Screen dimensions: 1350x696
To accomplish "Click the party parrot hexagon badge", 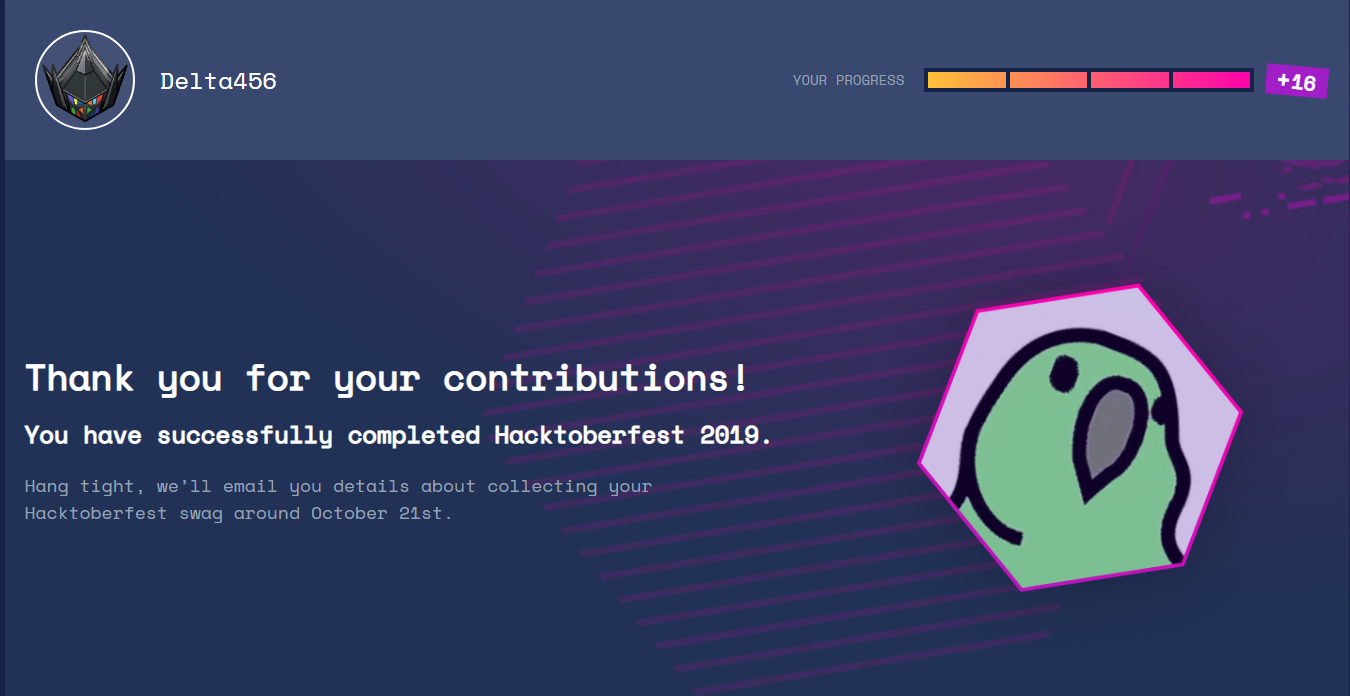I will [1080, 438].
